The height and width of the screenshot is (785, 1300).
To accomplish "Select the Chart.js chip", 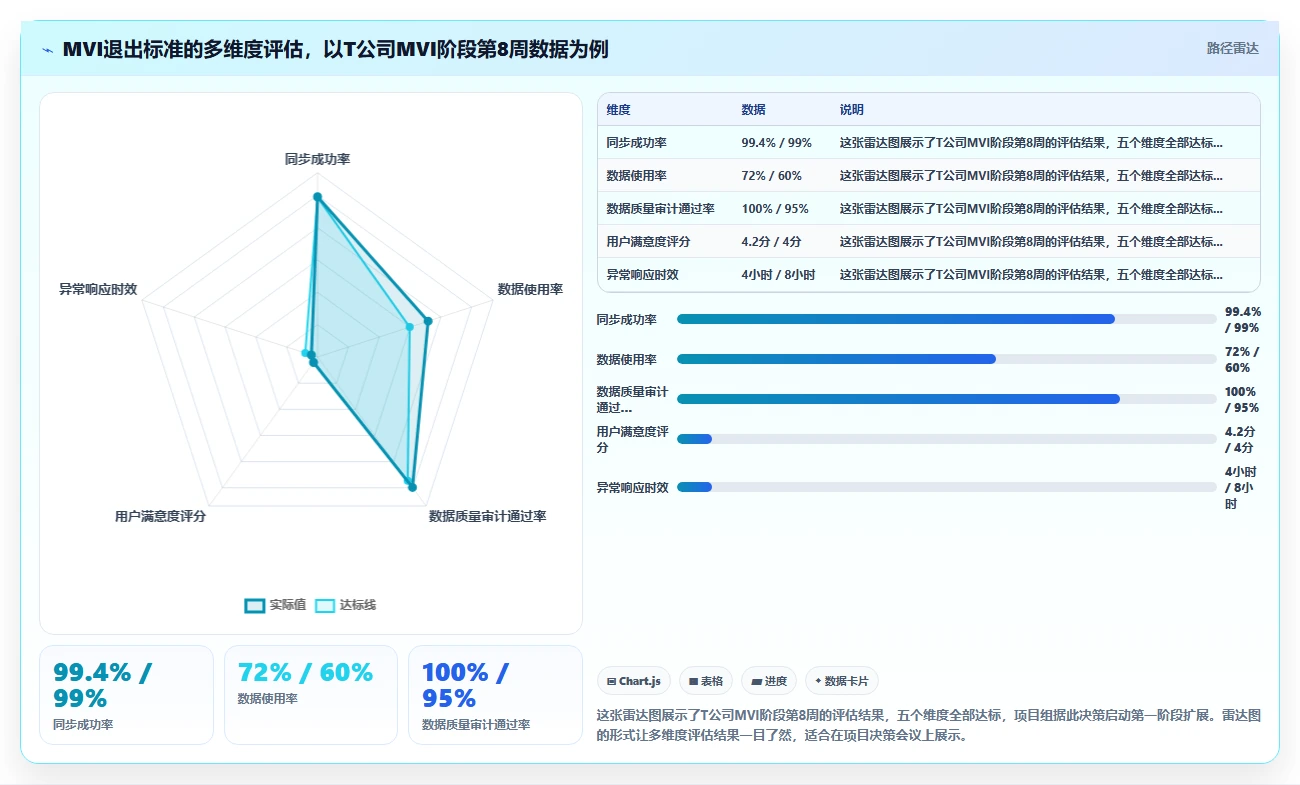I will [x=634, y=681].
